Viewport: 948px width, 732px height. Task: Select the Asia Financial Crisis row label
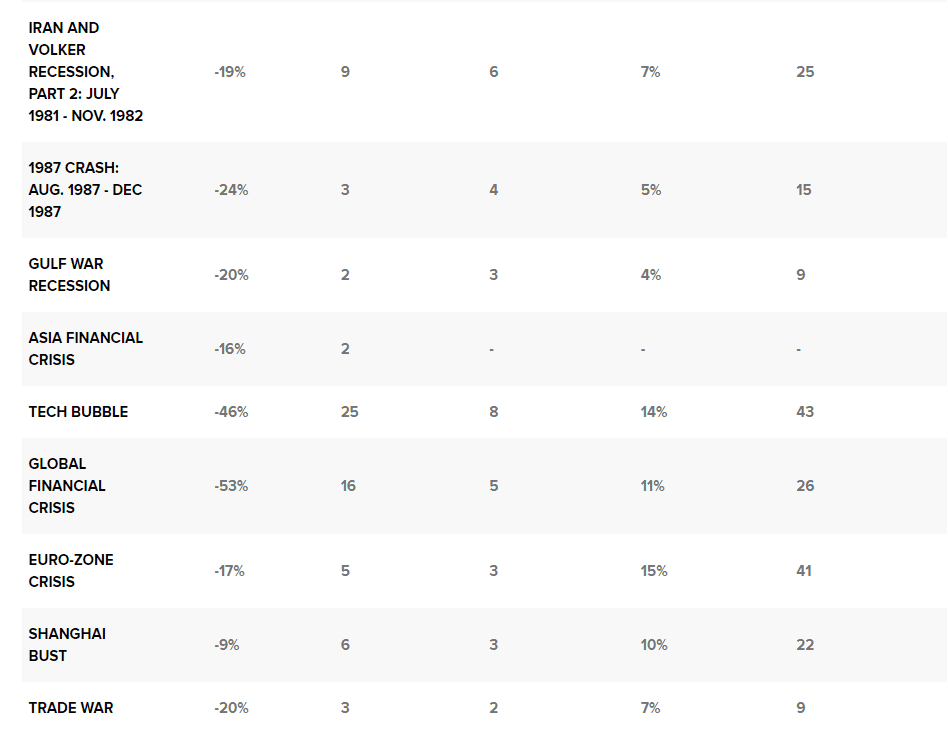pyautogui.click(x=85, y=349)
